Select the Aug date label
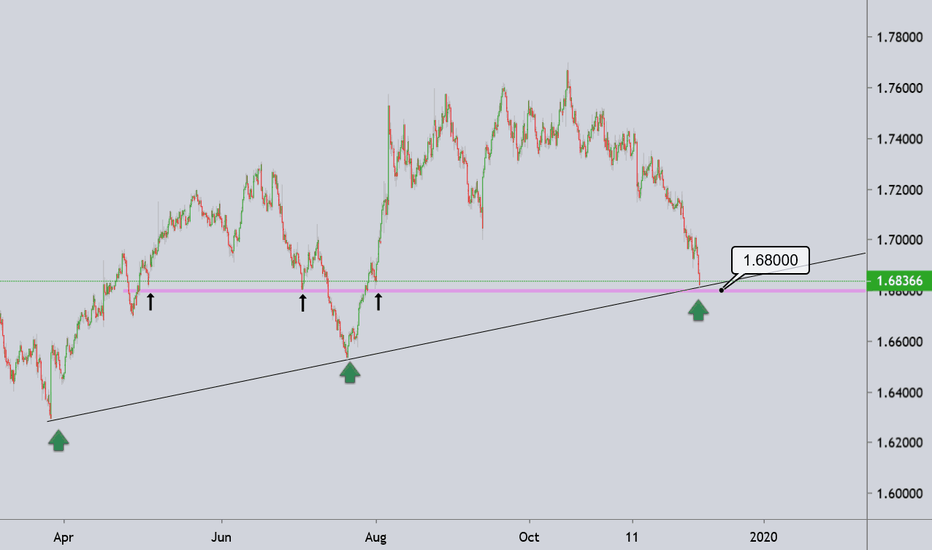The width and height of the screenshot is (932, 550). 376,536
